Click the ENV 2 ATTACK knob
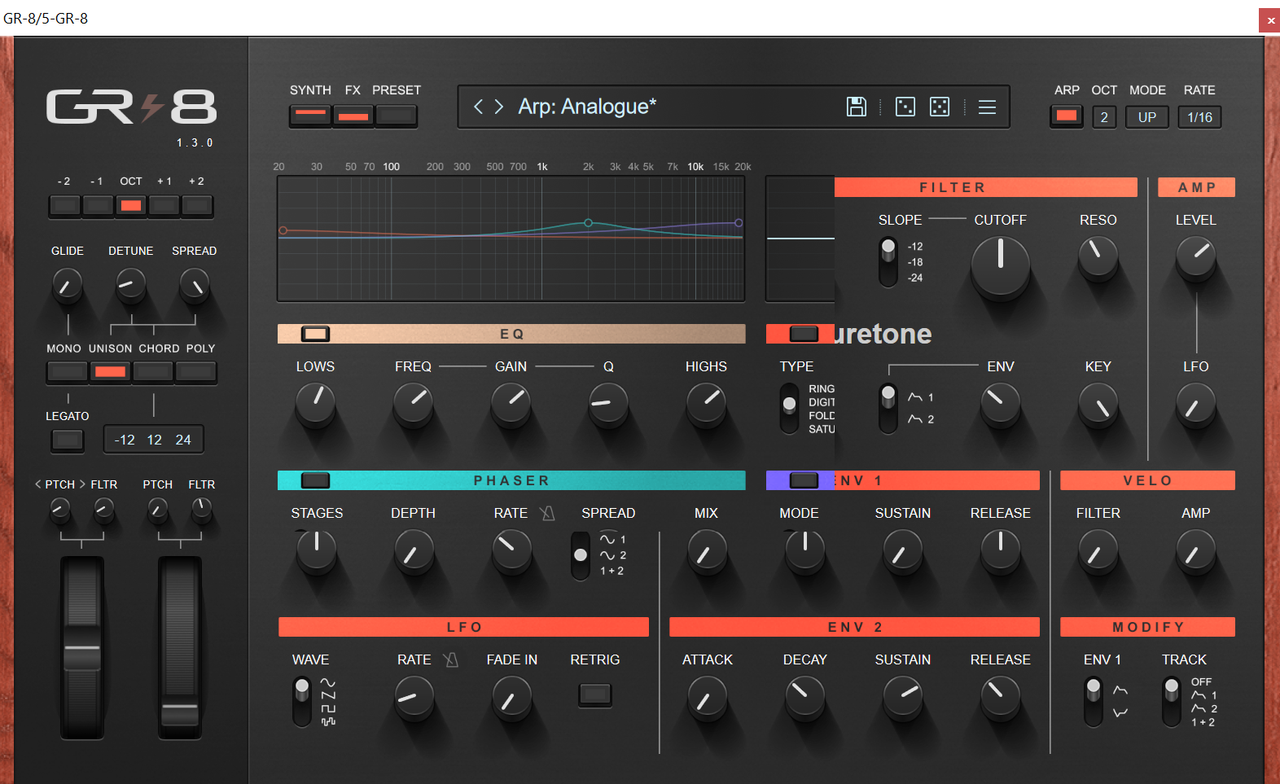The height and width of the screenshot is (784, 1280). point(707,698)
